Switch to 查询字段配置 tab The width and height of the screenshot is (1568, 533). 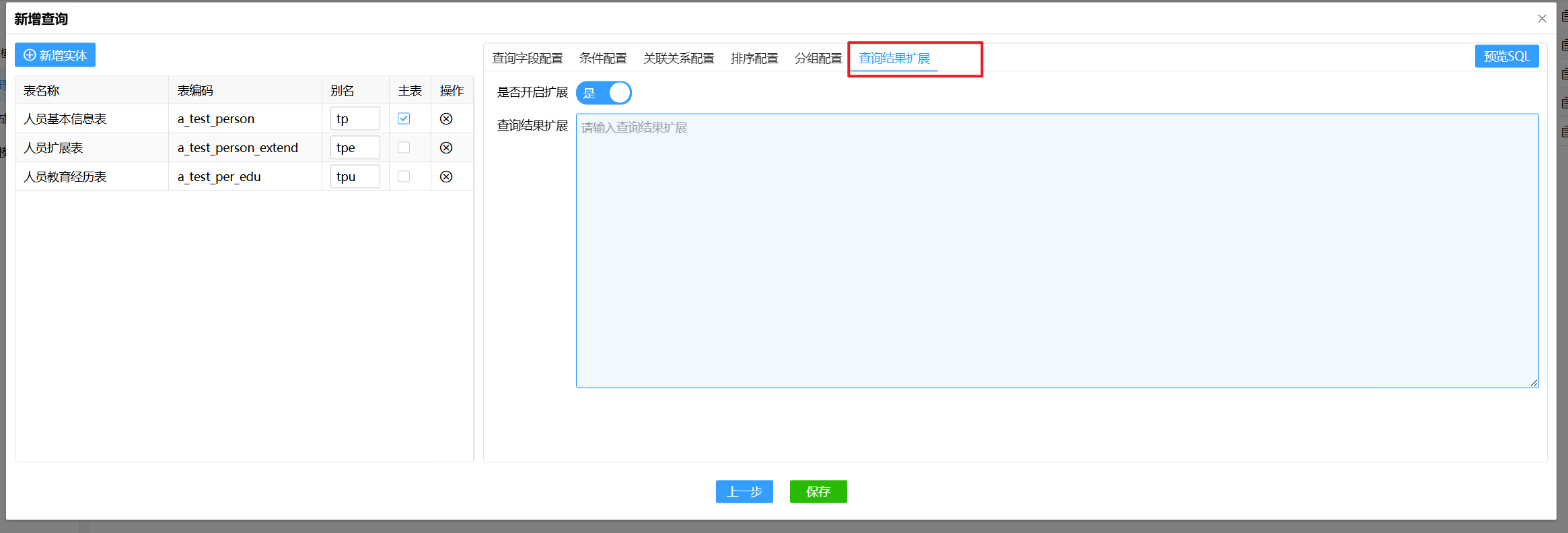coord(527,59)
